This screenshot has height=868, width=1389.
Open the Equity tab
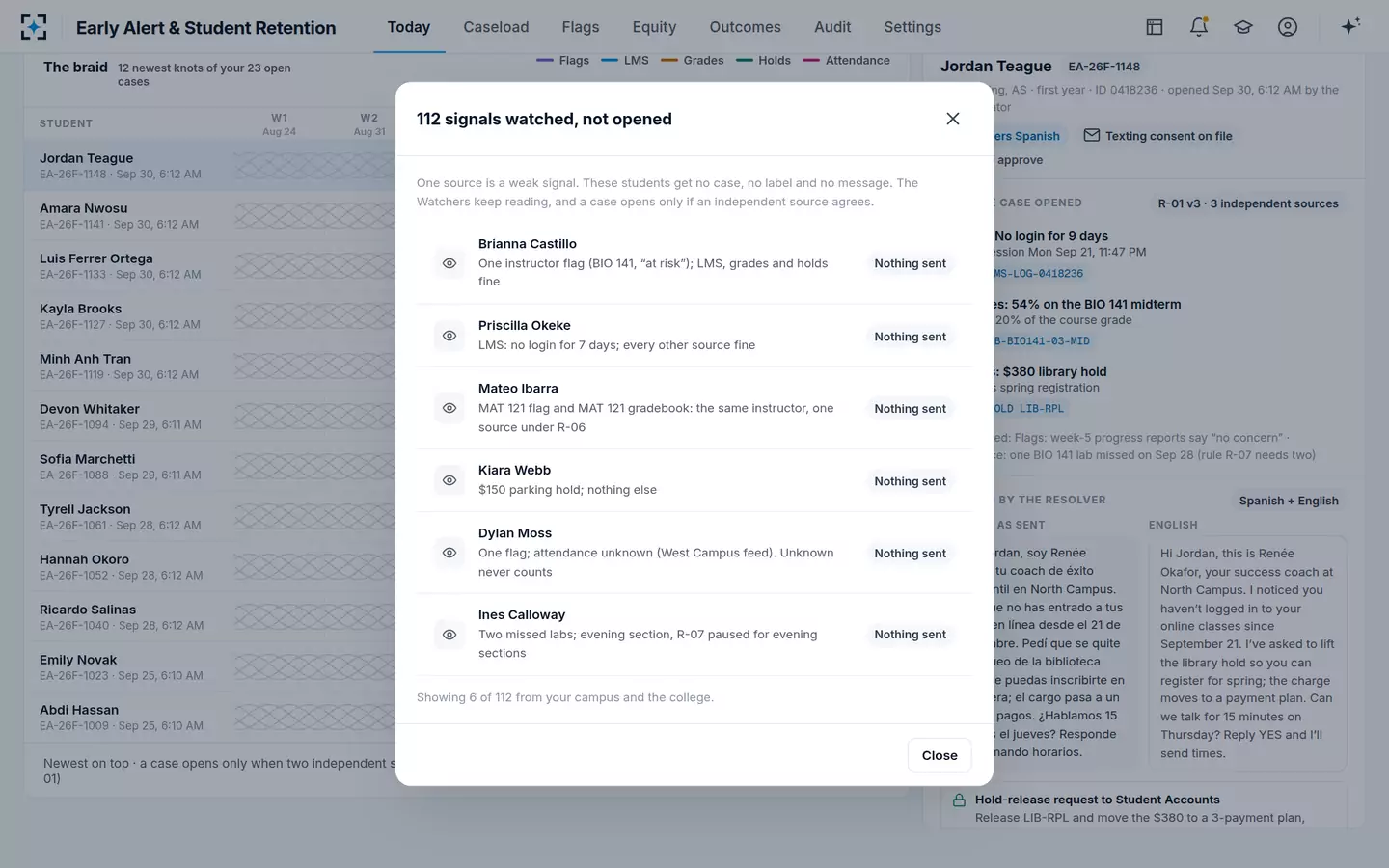click(x=654, y=27)
